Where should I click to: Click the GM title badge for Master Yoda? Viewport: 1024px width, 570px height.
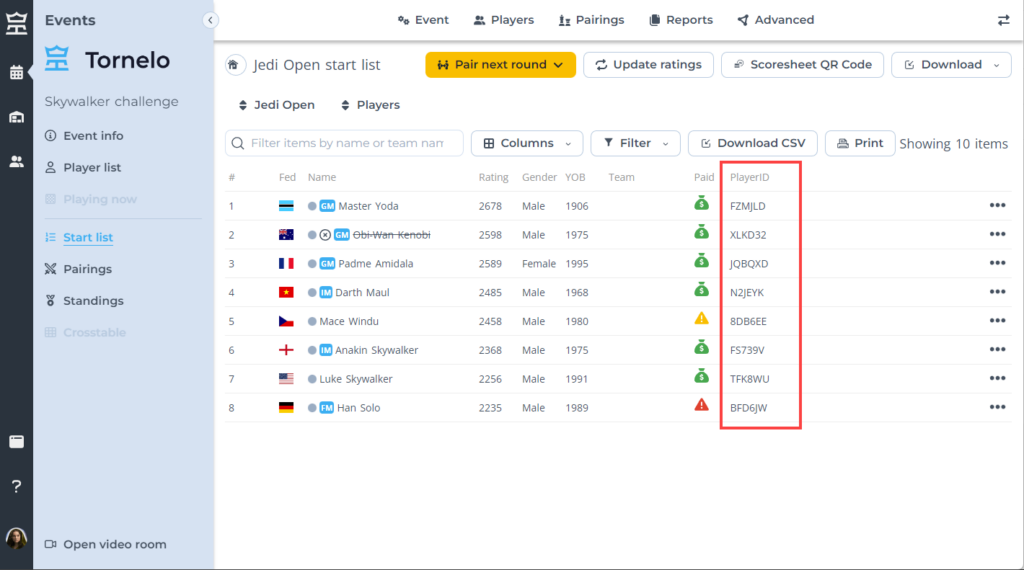click(327, 206)
